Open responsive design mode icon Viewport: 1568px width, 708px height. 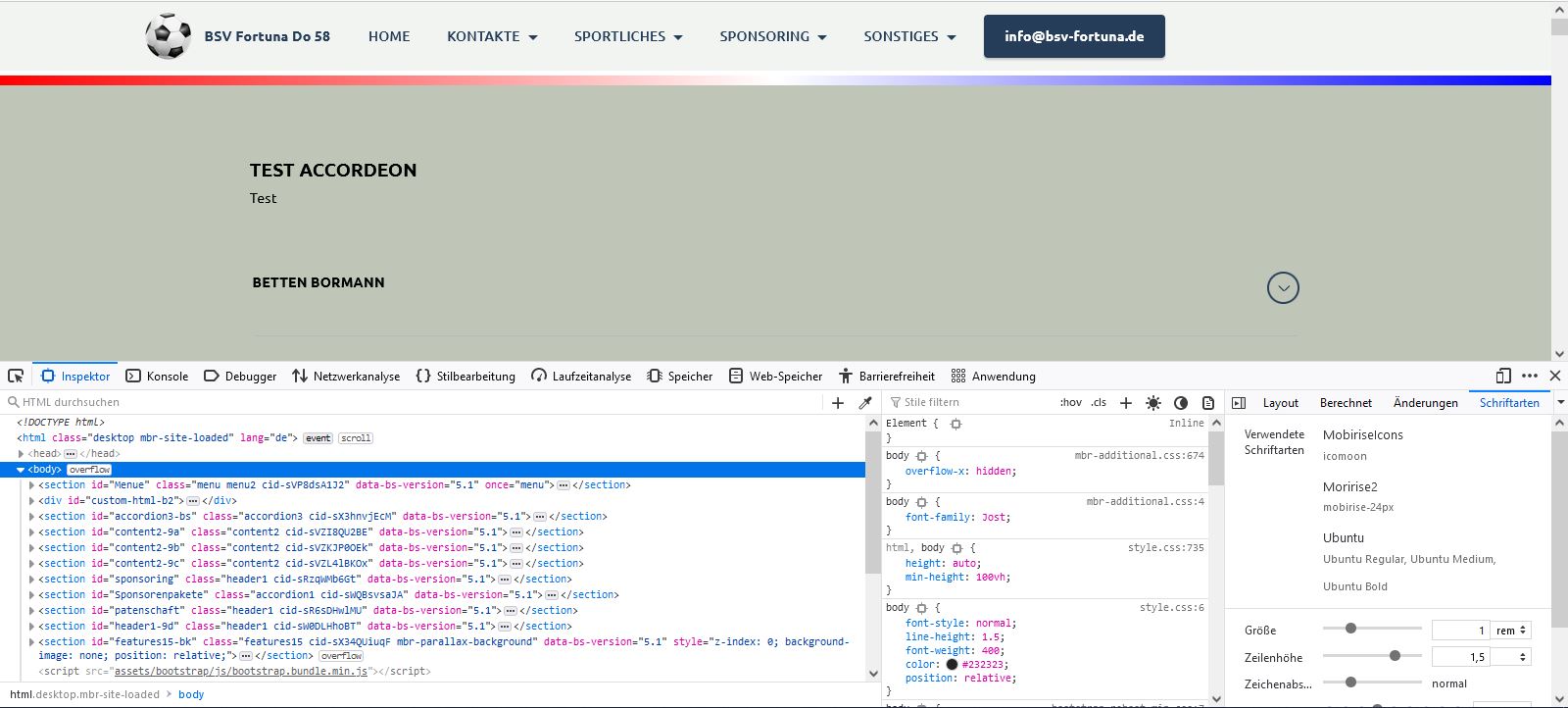coord(1503,376)
